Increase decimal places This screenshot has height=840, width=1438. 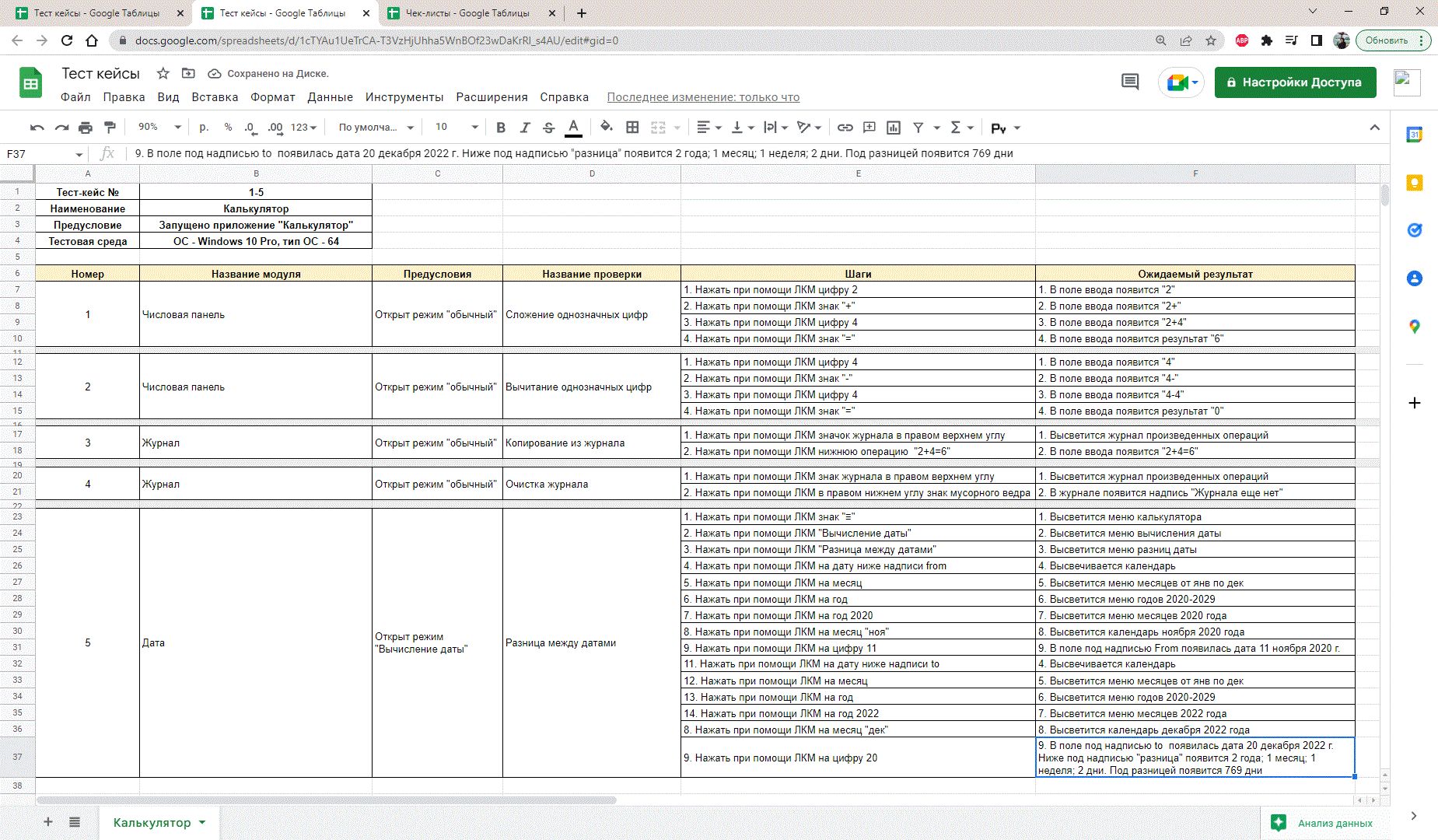pyautogui.click(x=275, y=128)
